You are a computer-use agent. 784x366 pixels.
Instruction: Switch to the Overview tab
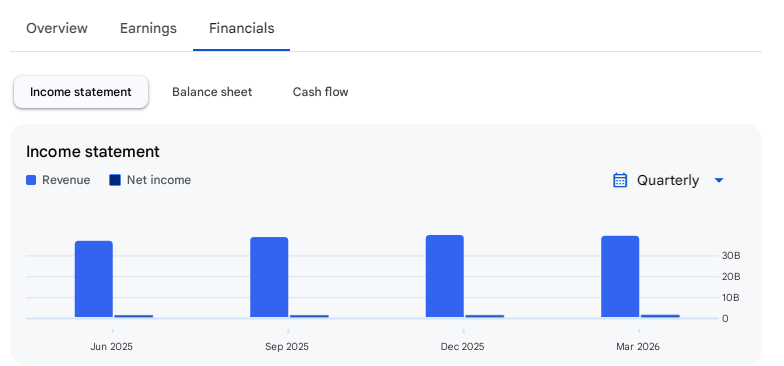[56, 28]
